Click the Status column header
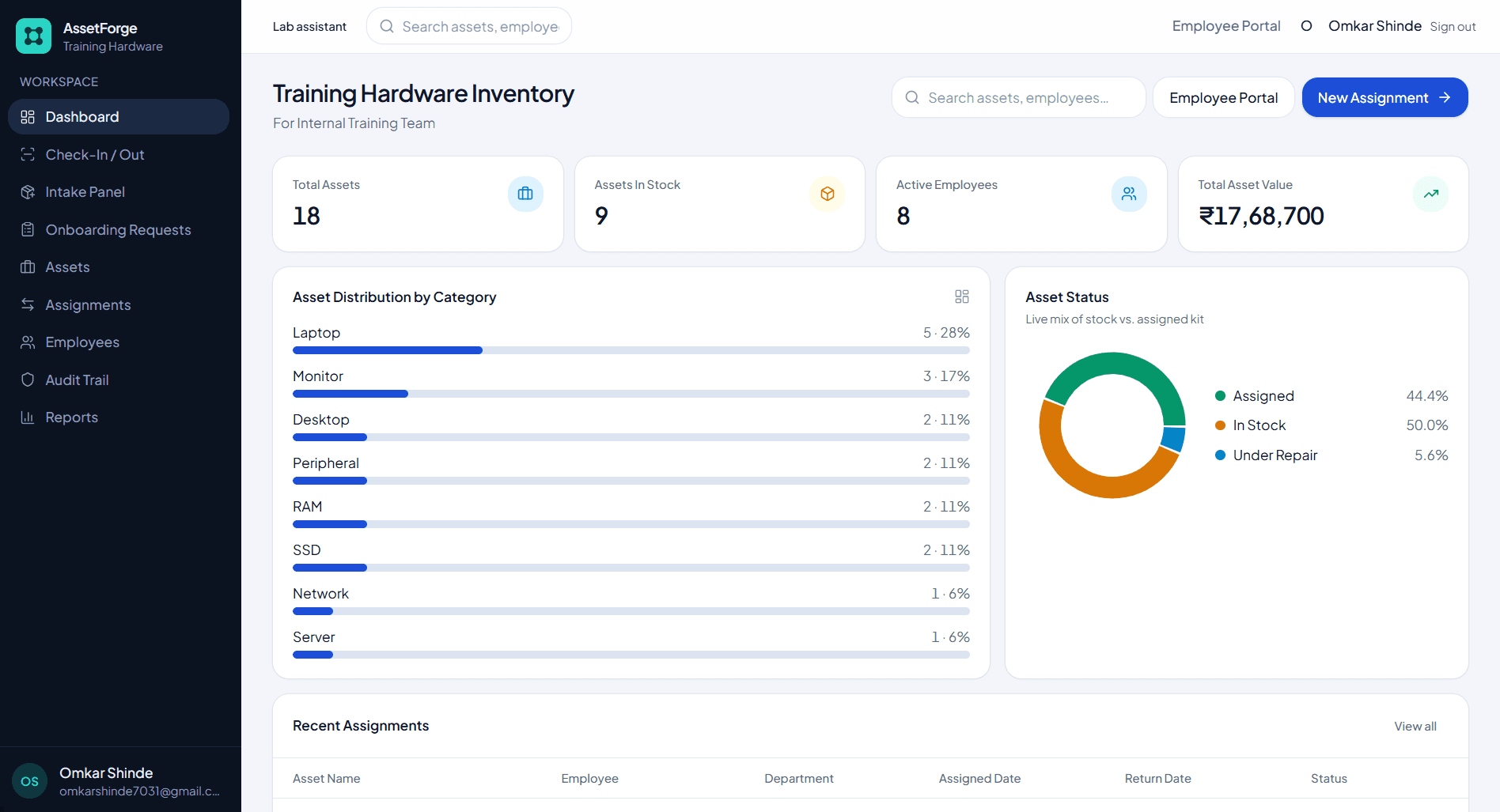 click(1329, 779)
